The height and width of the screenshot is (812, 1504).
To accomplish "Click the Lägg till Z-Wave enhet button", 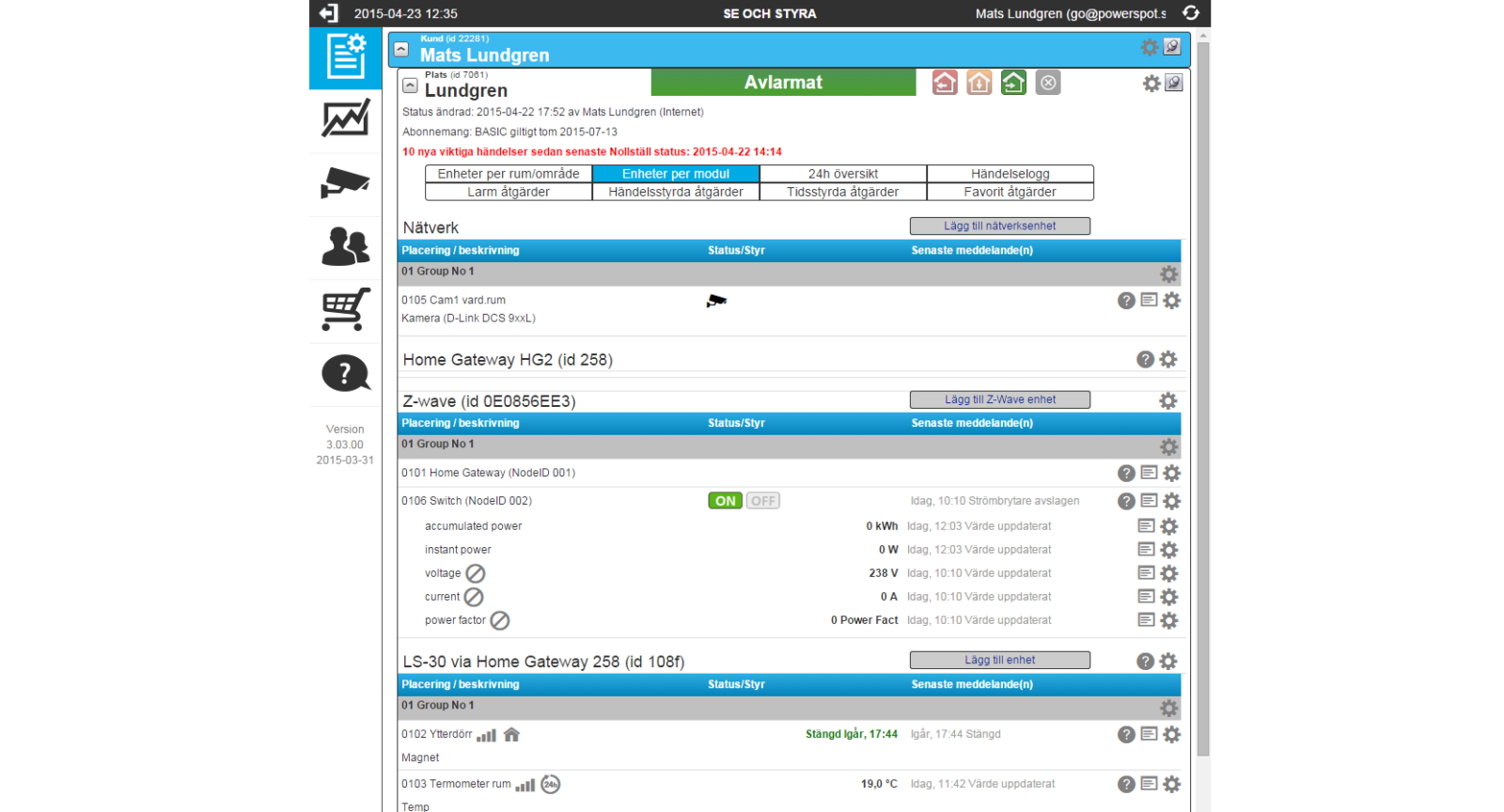I will click(999, 399).
